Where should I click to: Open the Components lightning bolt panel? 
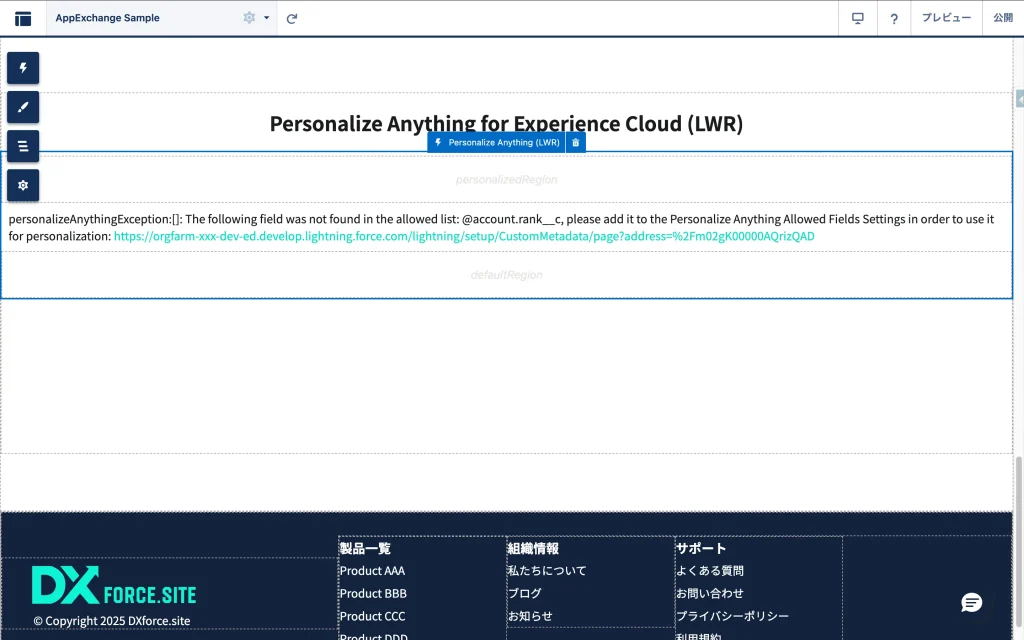coord(23,68)
